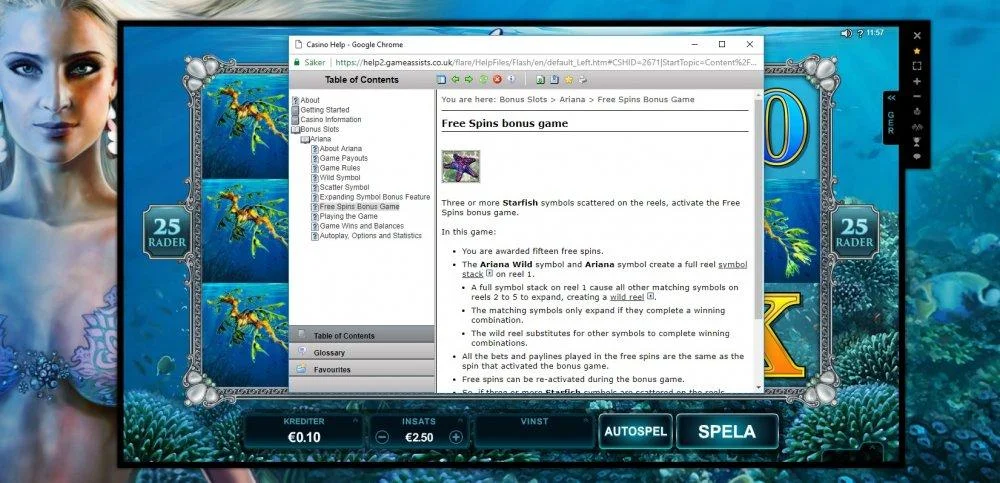Switch to the Favourites tab
Image resolution: width=1000 pixels, height=483 pixels.
point(362,369)
